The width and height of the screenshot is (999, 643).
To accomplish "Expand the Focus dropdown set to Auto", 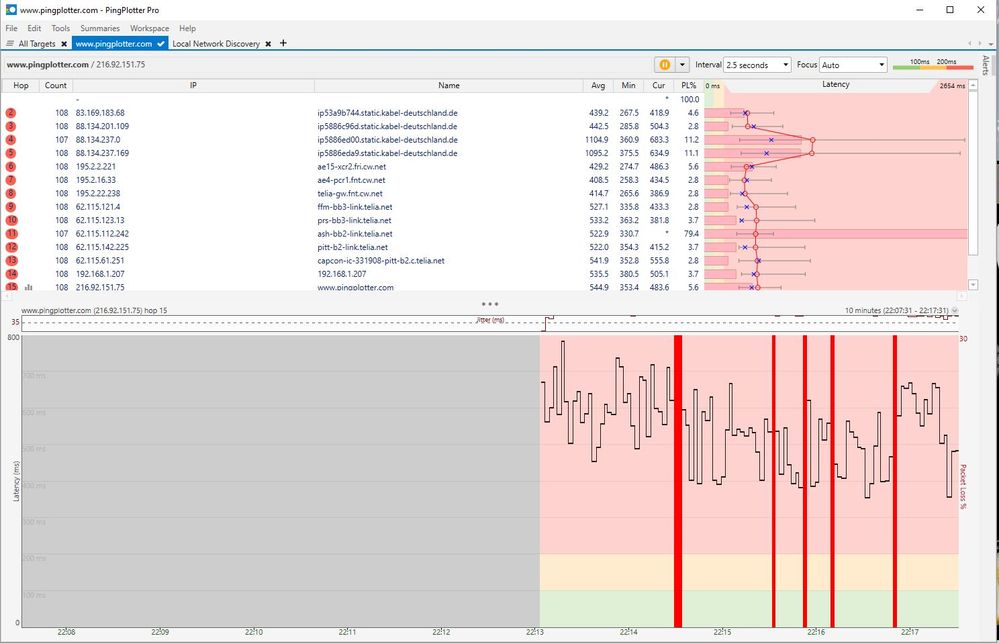I will [x=853, y=65].
